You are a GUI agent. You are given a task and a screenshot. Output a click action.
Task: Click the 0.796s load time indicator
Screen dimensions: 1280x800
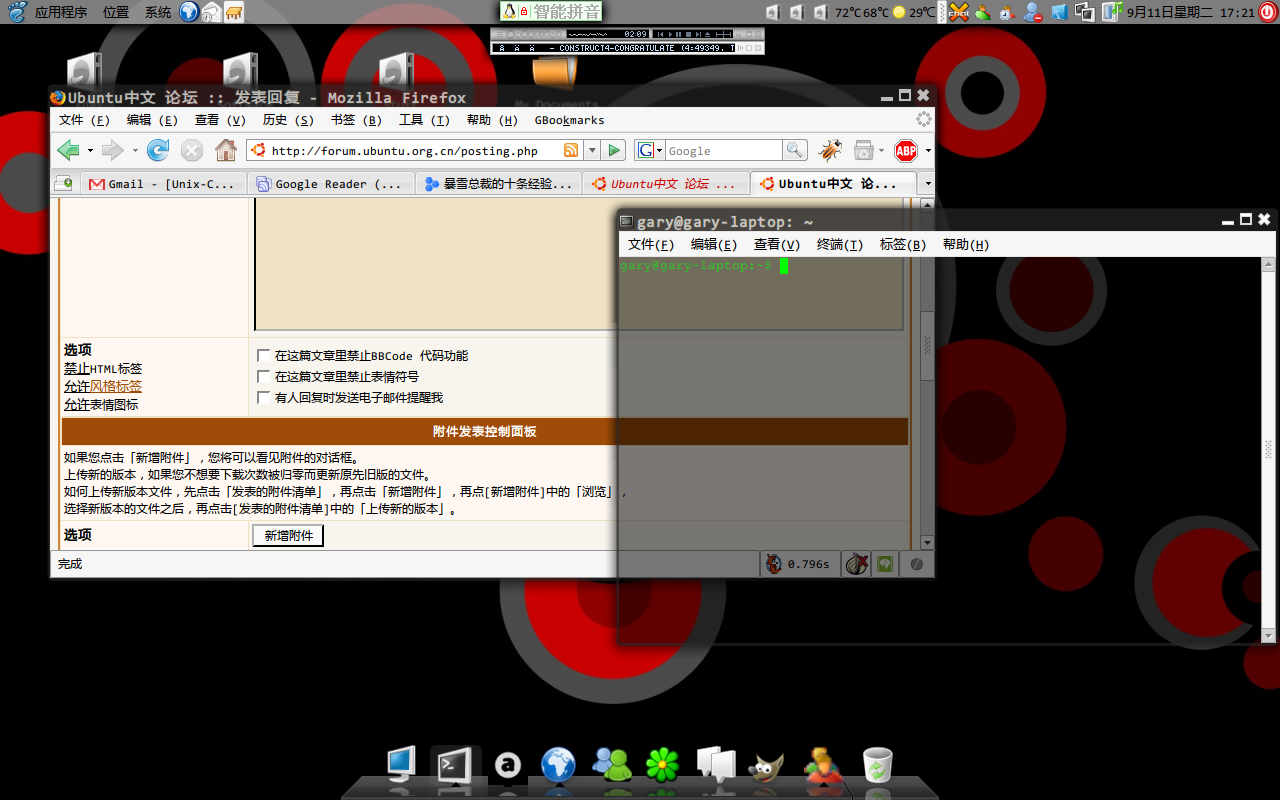(799, 564)
